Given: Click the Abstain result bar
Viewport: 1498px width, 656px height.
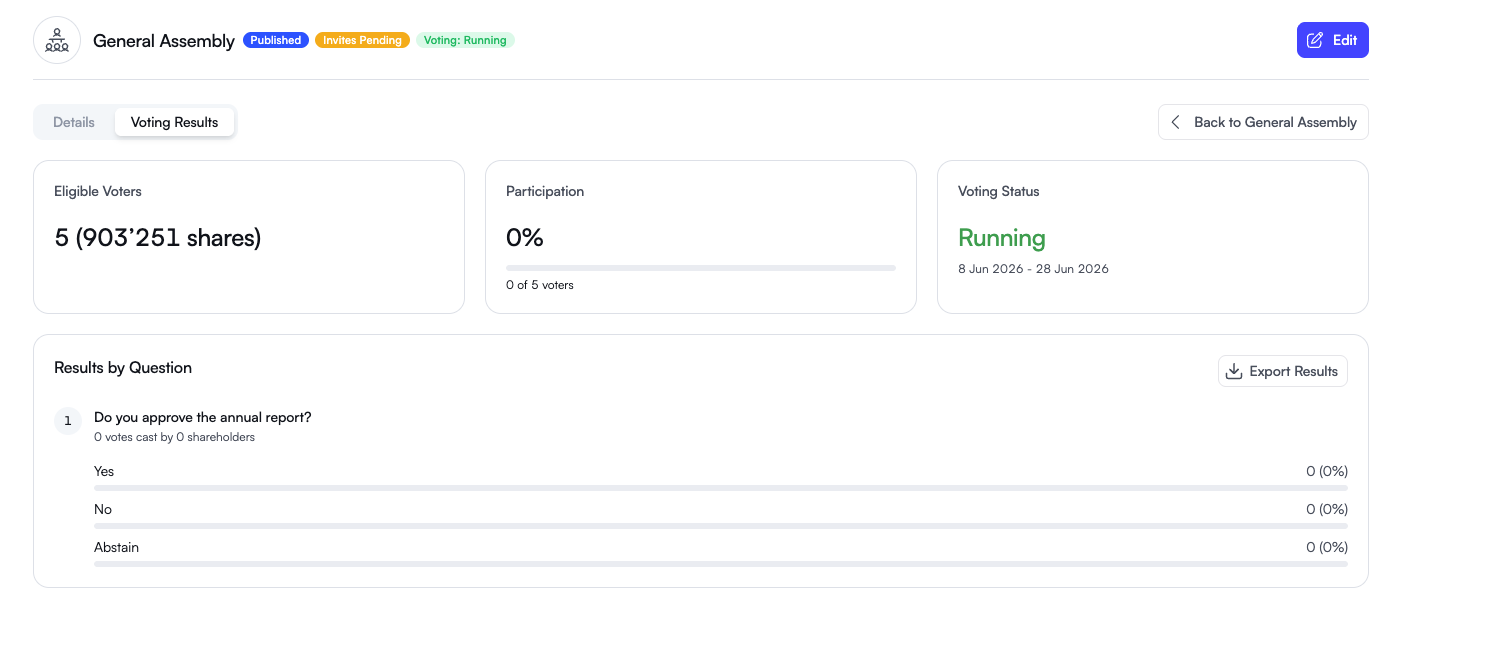Looking at the screenshot, I should [720, 564].
